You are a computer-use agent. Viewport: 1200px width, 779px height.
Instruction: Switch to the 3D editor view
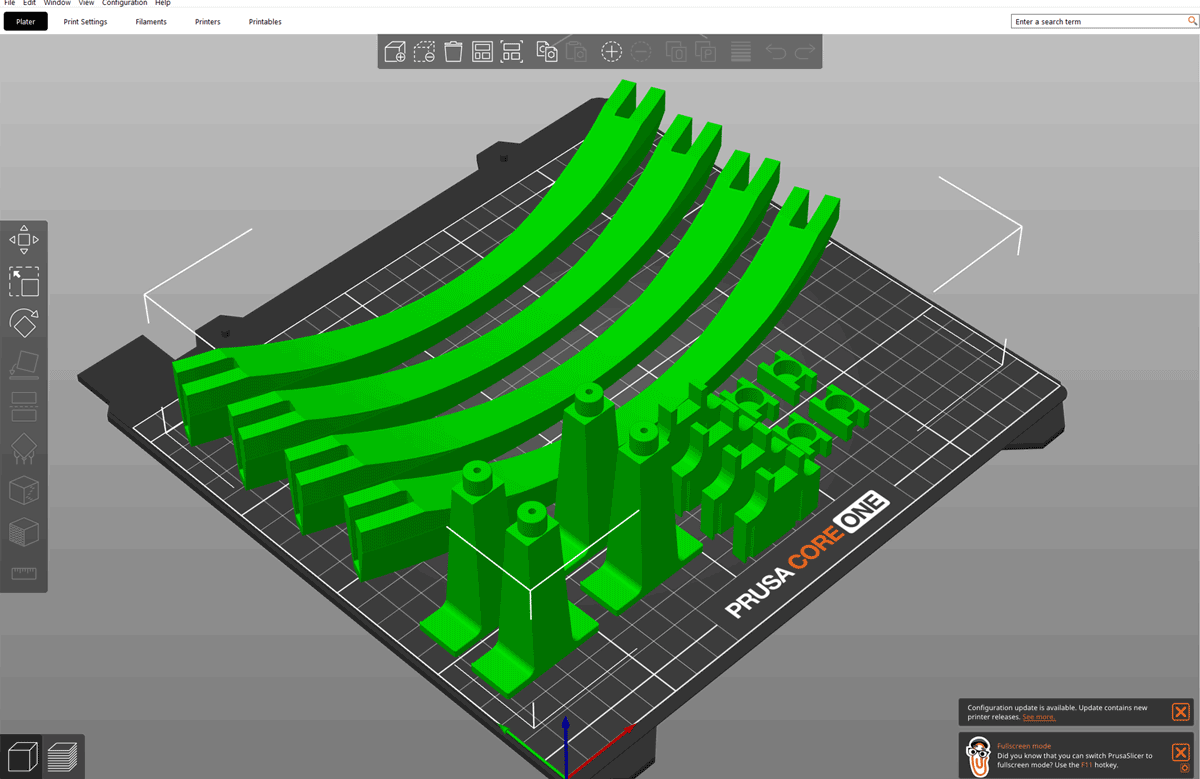22,755
